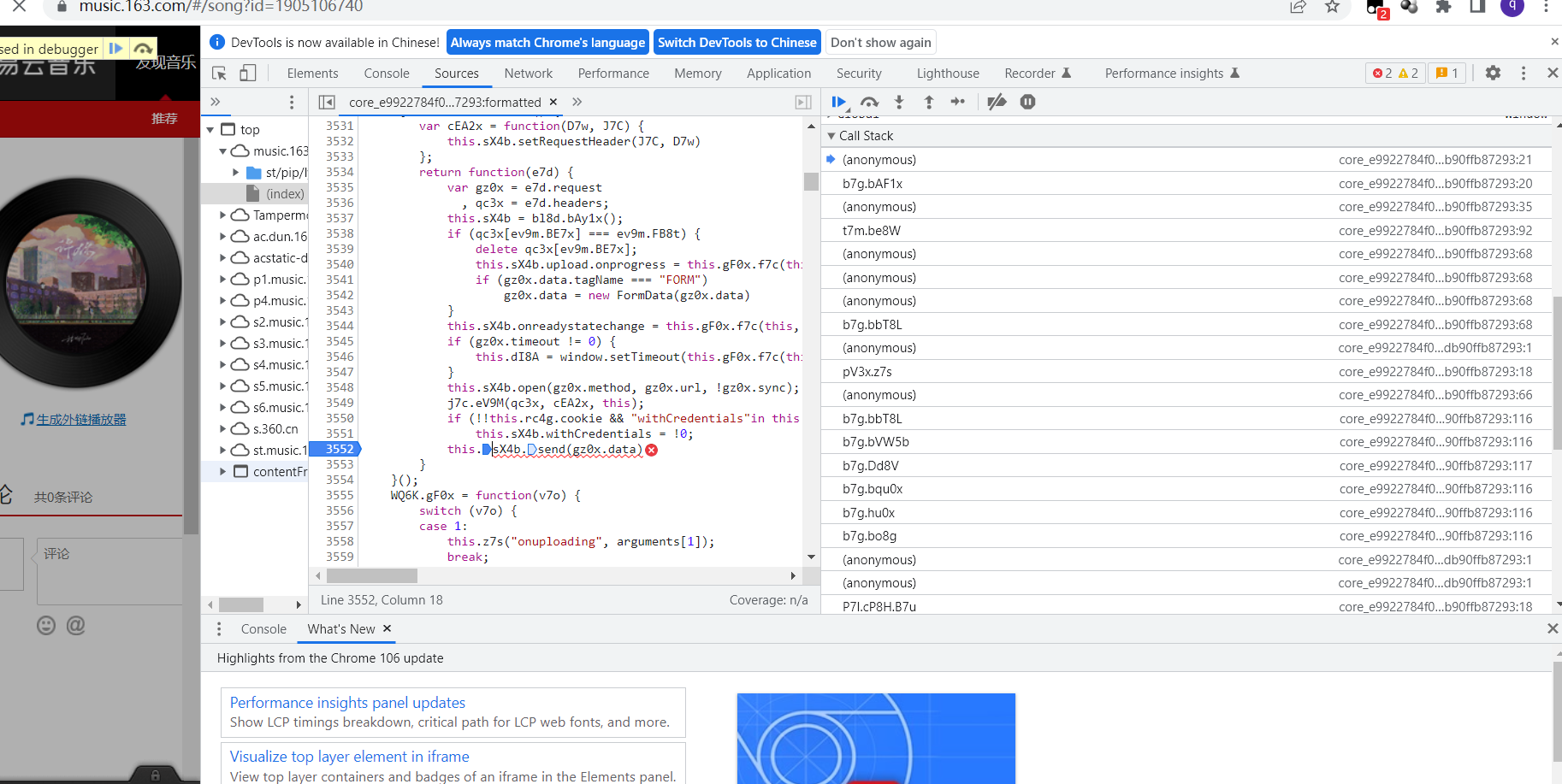Collapse the Call Stack section
This screenshot has width=1562, height=784.
831,136
